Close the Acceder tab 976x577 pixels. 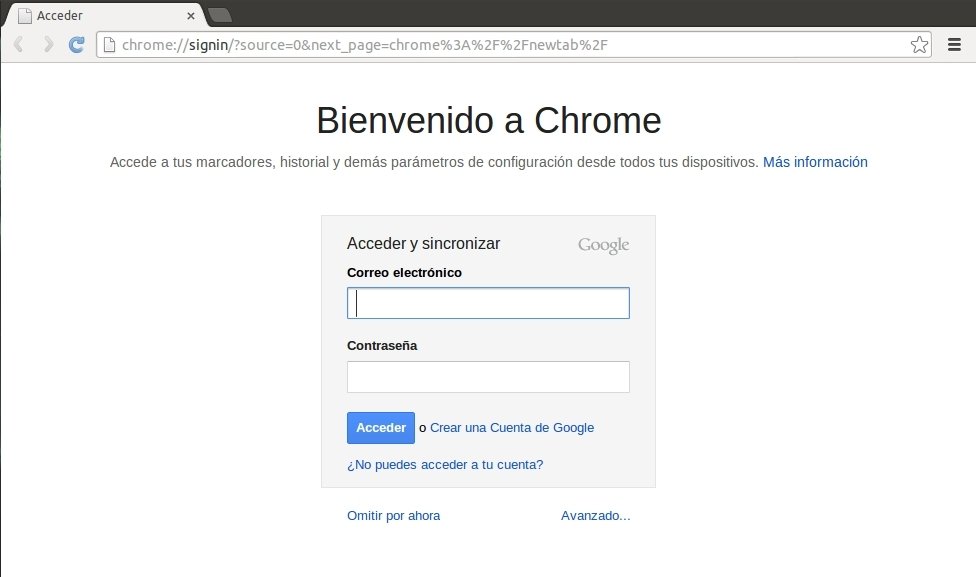pos(190,16)
